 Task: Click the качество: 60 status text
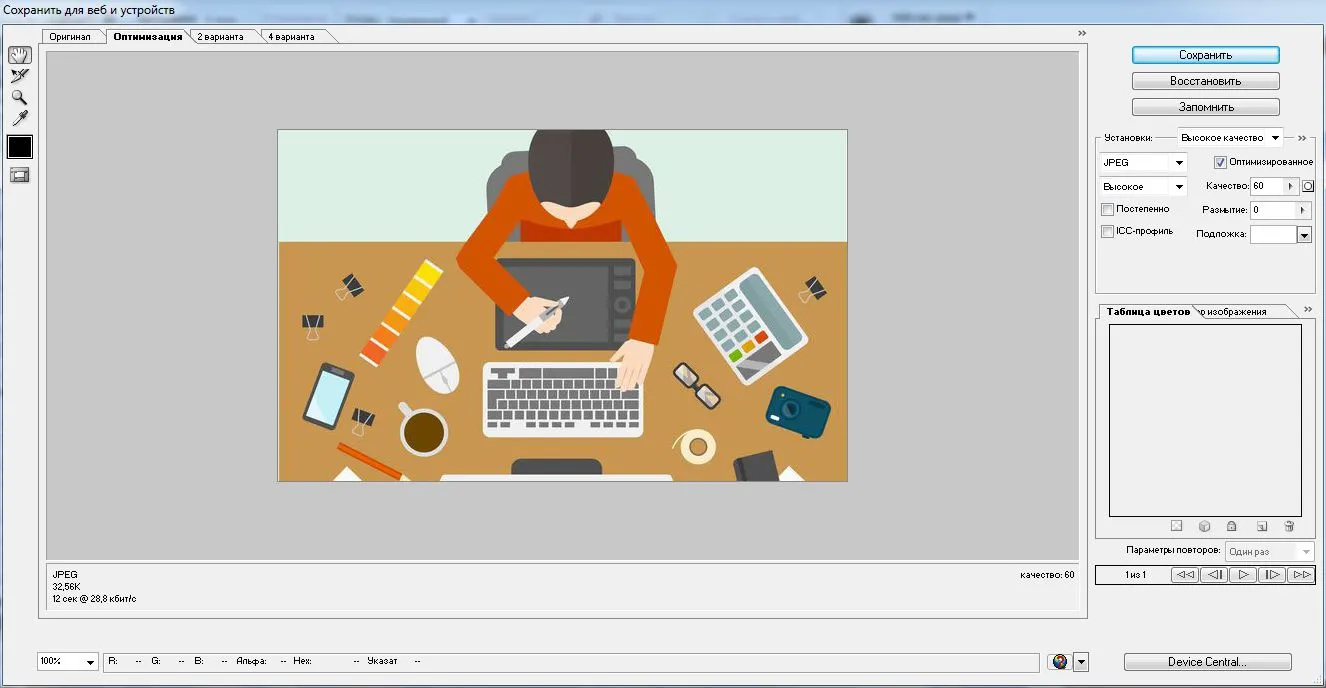(1047, 575)
